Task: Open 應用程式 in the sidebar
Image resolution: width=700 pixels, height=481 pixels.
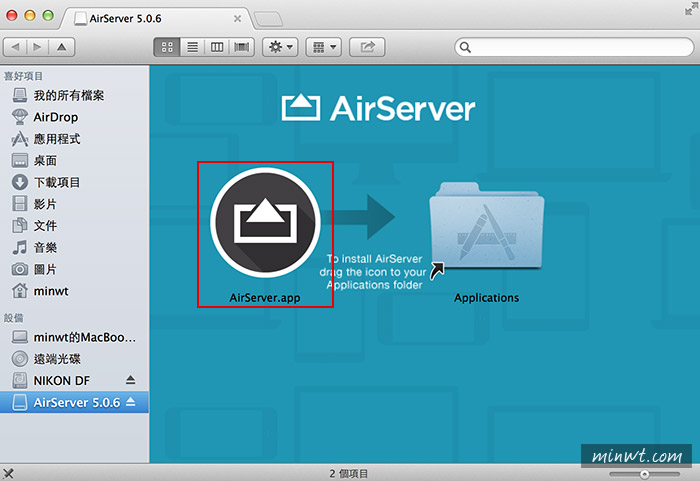Action: [x=75, y=139]
